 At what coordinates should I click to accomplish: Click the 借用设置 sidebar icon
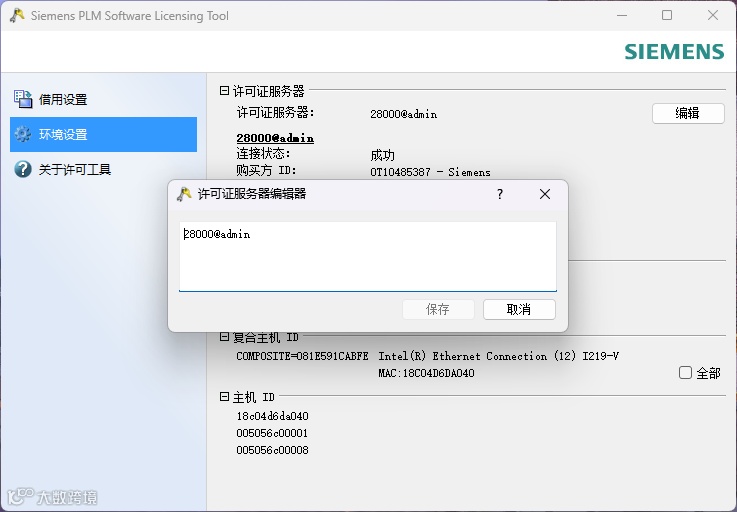[23, 99]
